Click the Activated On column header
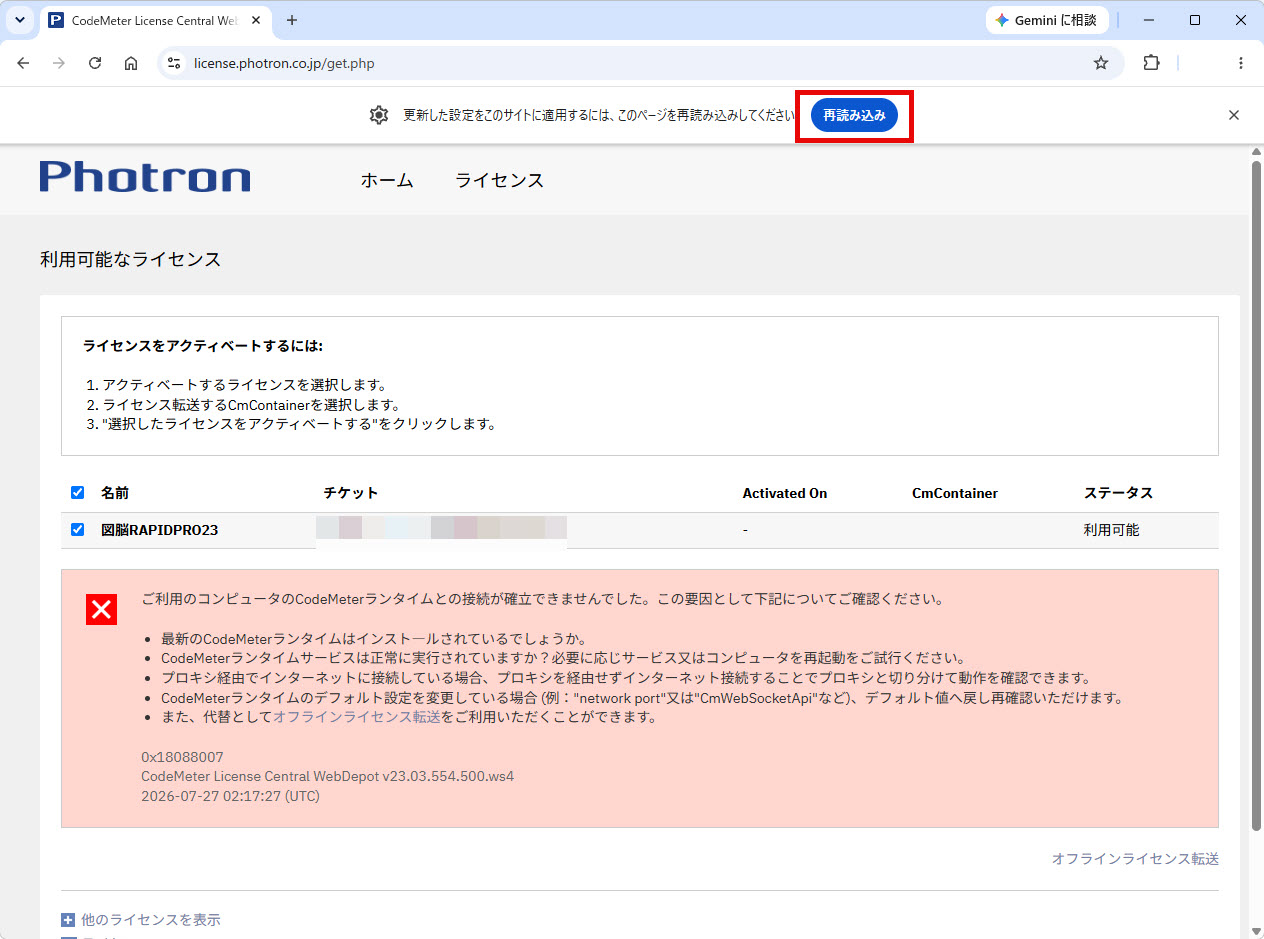1264x939 pixels. click(x=785, y=493)
